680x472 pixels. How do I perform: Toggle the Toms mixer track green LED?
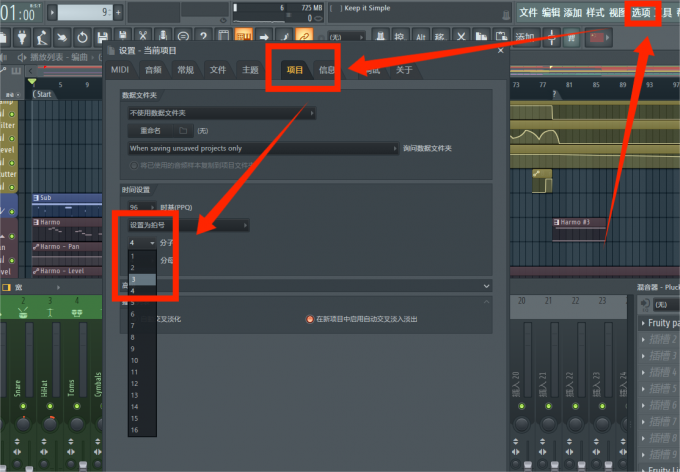77,406
